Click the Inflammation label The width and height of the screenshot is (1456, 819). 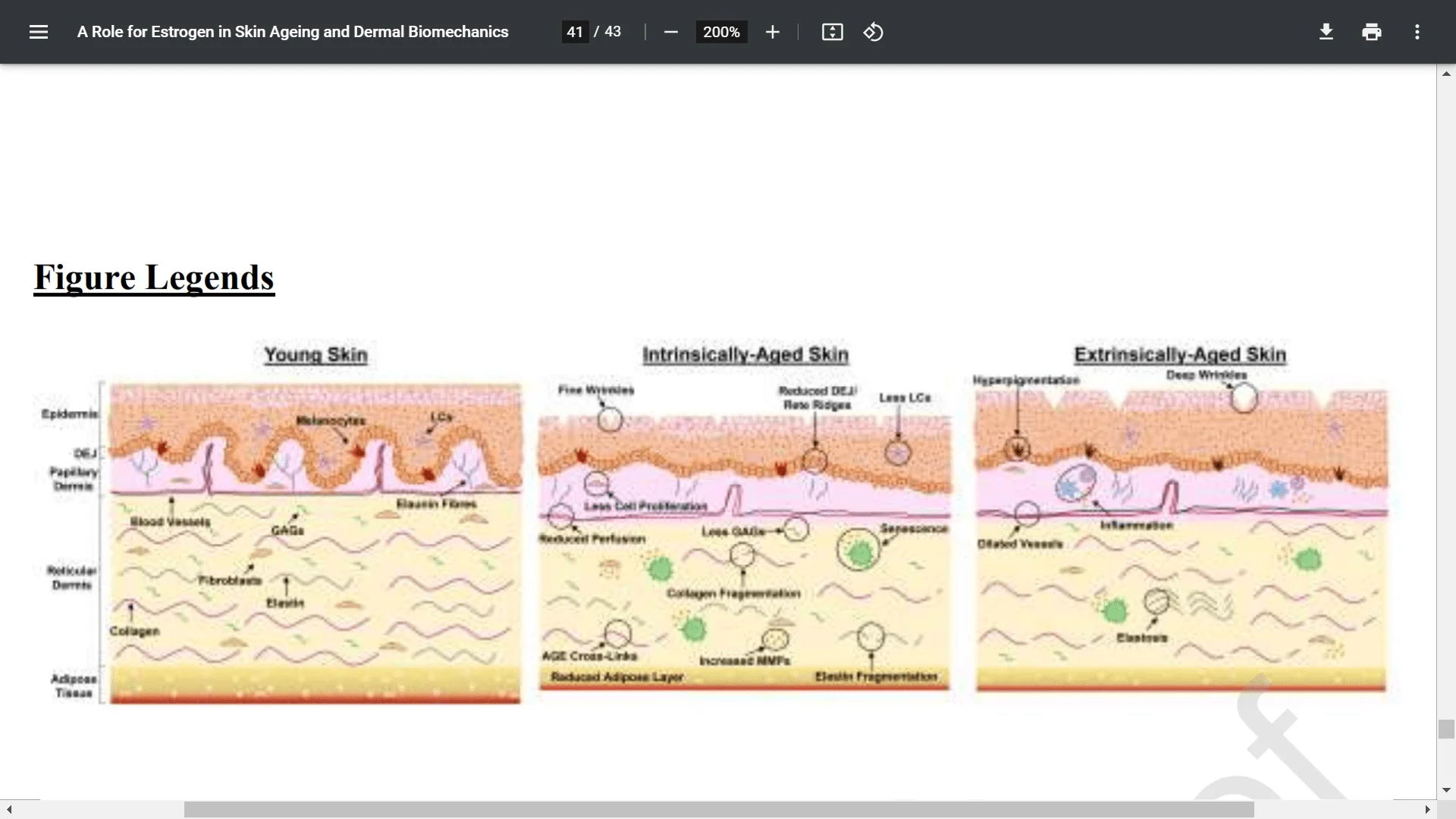(x=1136, y=525)
